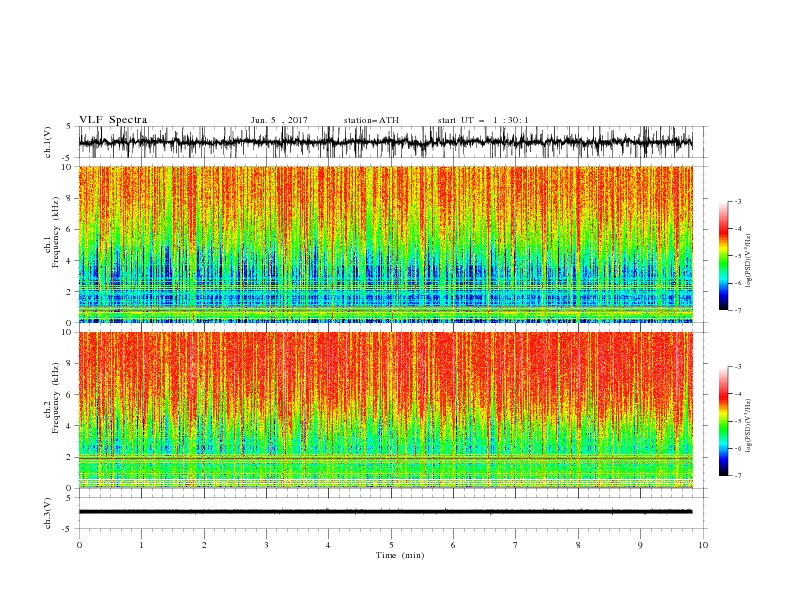The width and height of the screenshot is (792, 612).
Task: Click the ch.1 voltage waveform trace
Action: [x=385, y=142]
